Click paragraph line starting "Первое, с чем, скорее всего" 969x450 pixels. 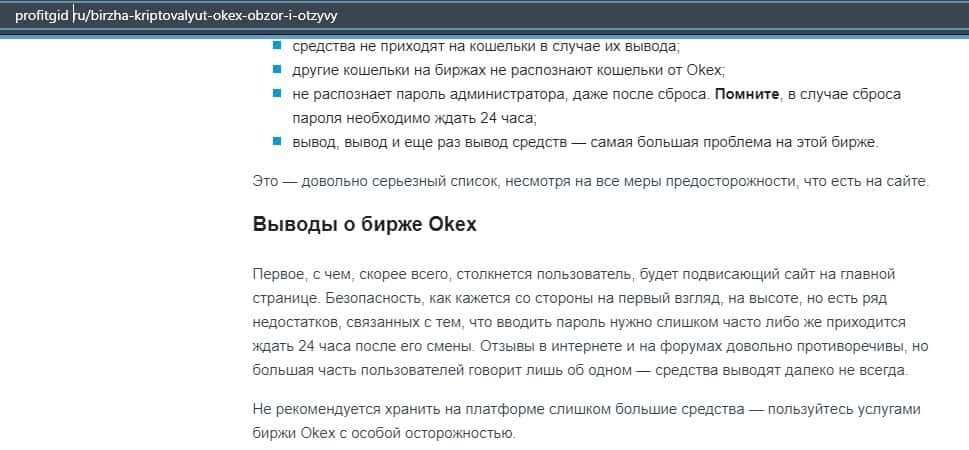(x=574, y=274)
